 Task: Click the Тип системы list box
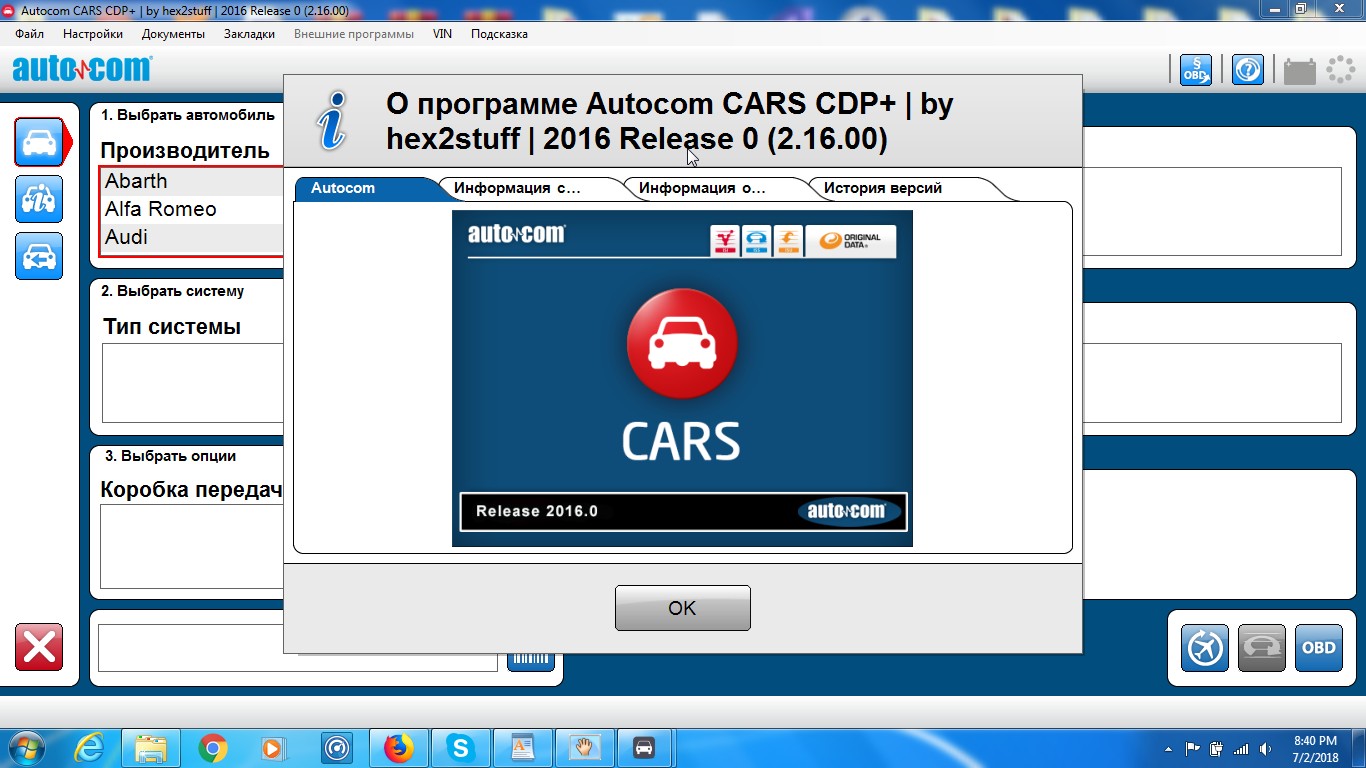point(193,383)
